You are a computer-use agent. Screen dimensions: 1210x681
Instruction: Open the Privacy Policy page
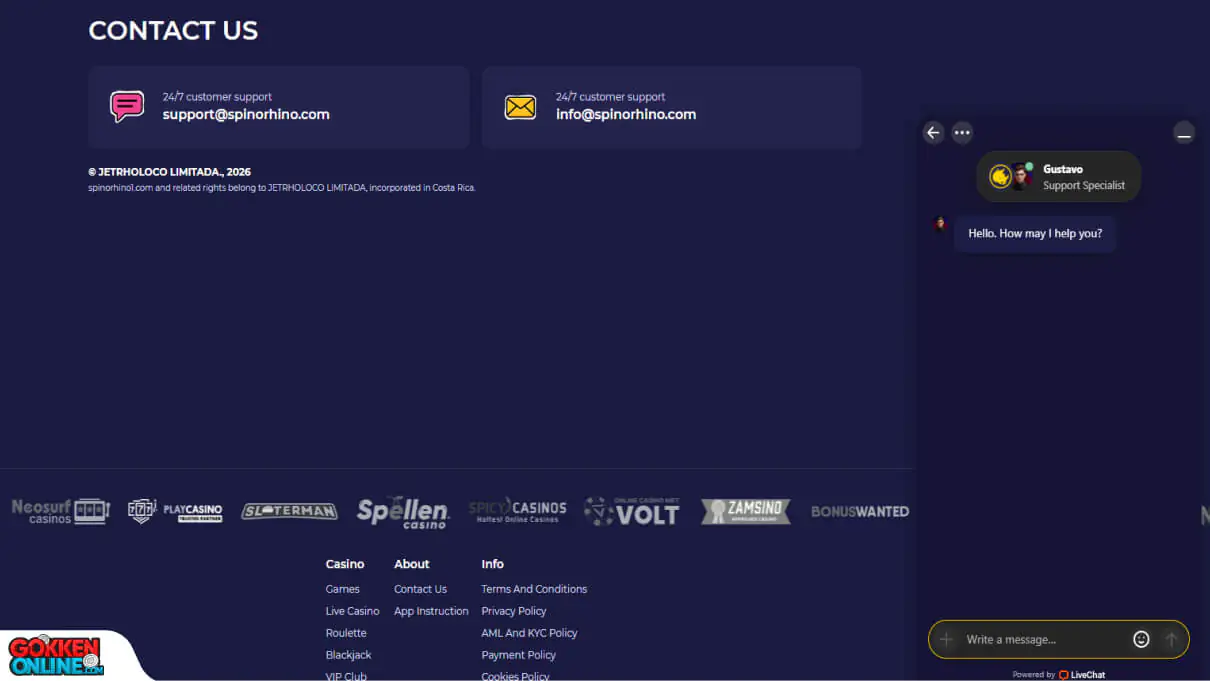[x=513, y=611]
